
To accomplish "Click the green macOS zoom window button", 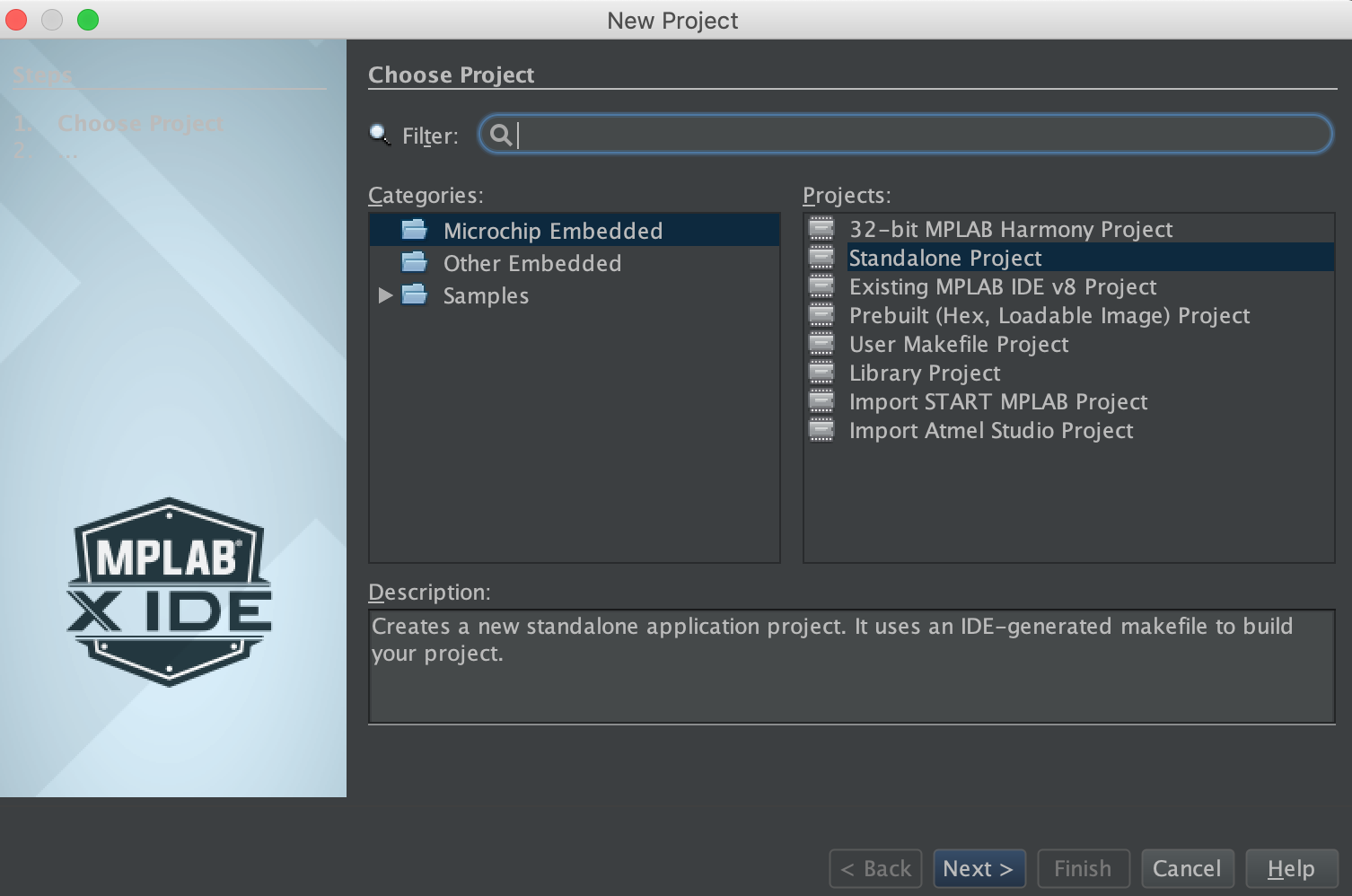I will coord(88,20).
